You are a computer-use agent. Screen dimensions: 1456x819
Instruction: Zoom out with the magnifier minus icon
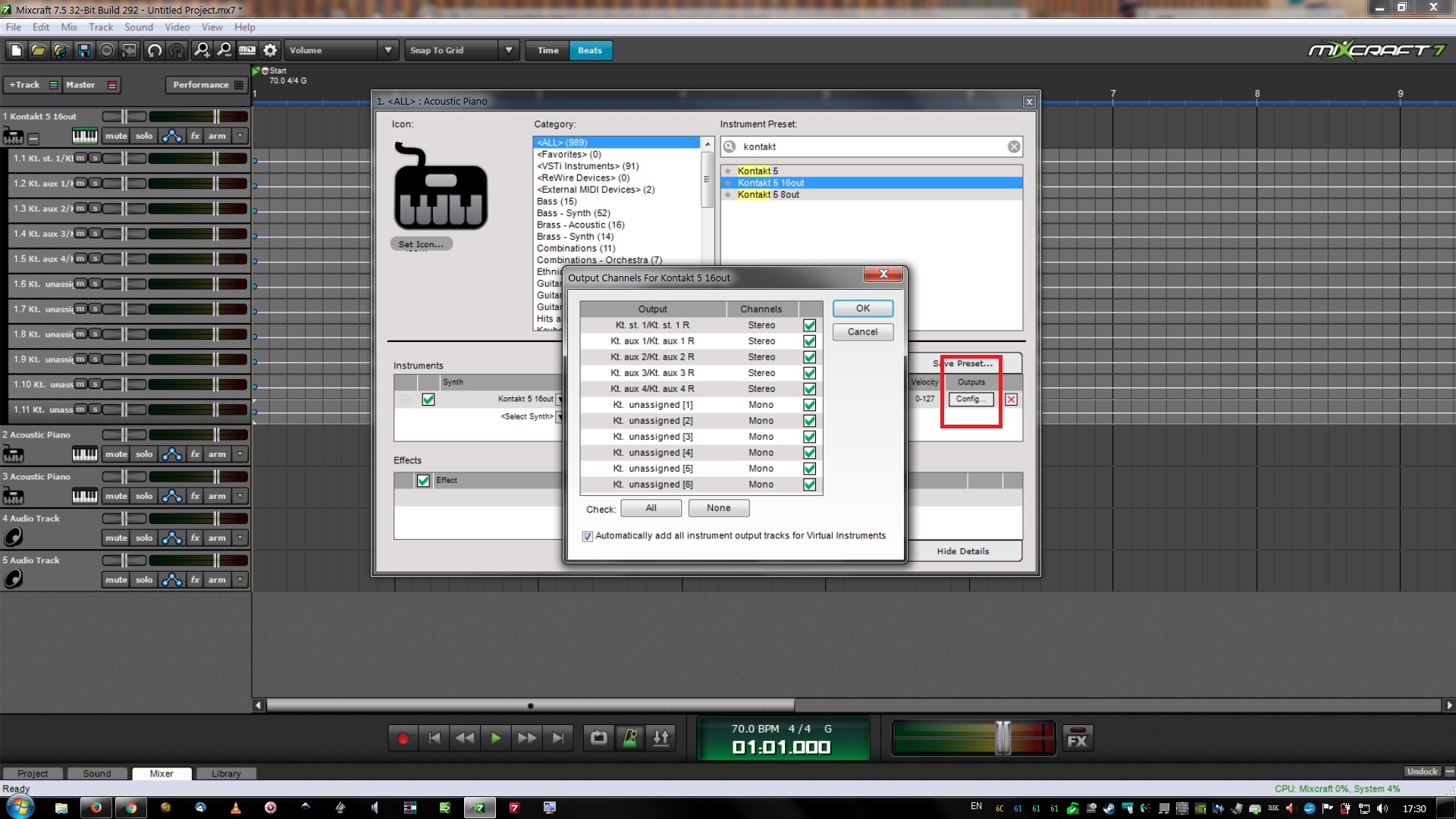(224, 51)
